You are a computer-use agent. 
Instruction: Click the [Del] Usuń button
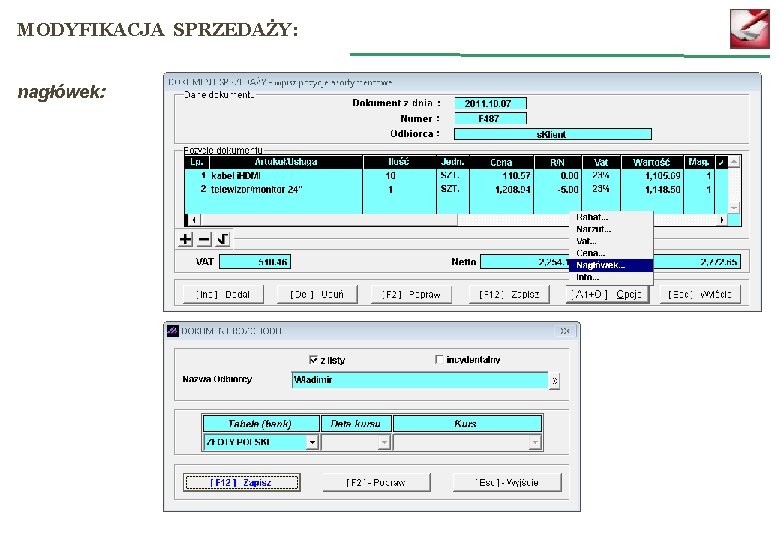click(317, 294)
